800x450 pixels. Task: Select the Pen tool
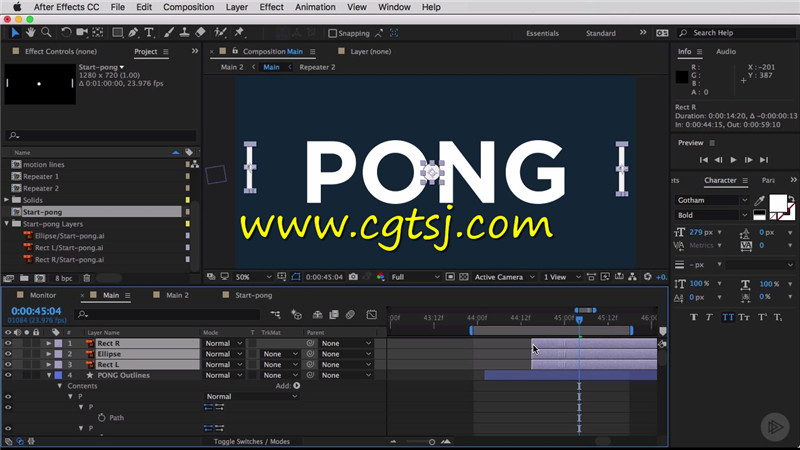pyautogui.click(x=133, y=33)
